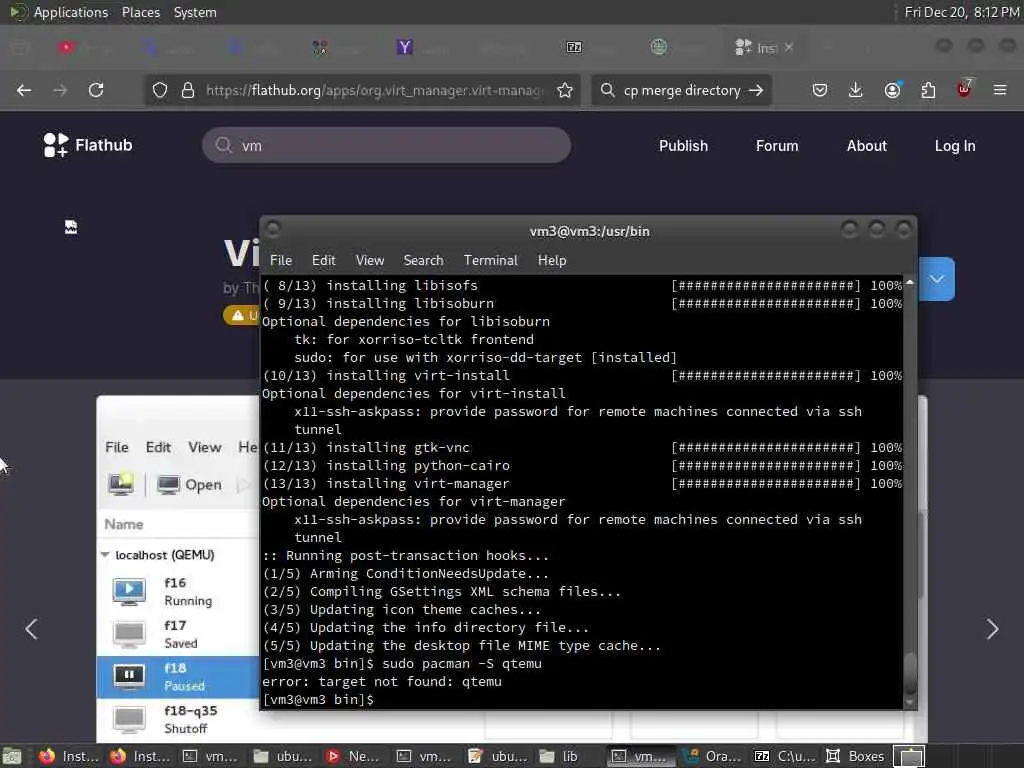Open the System menu in the top panel
The image size is (1024, 768).
(195, 12)
